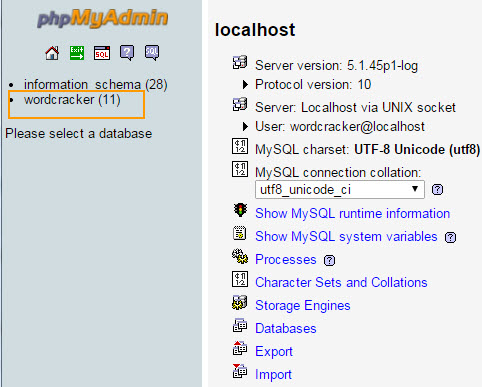Click the Import icon
482x387 pixels.
pyautogui.click(x=240, y=371)
